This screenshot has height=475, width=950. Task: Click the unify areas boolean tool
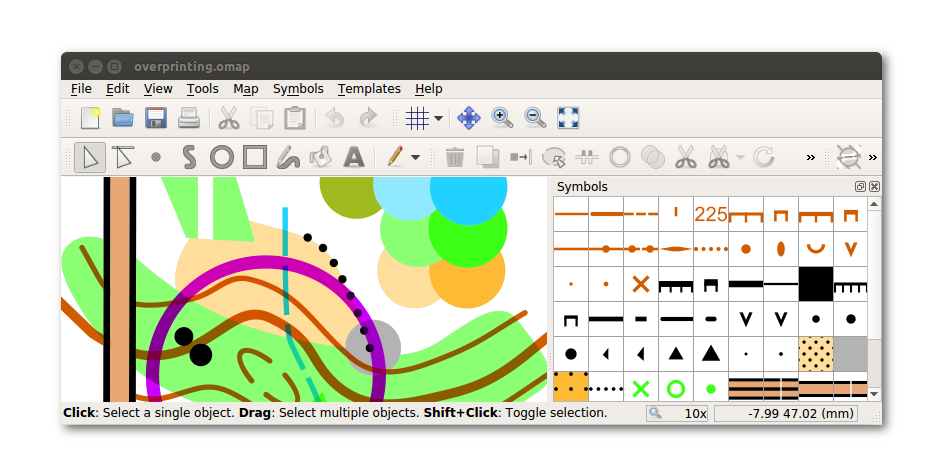(653, 158)
